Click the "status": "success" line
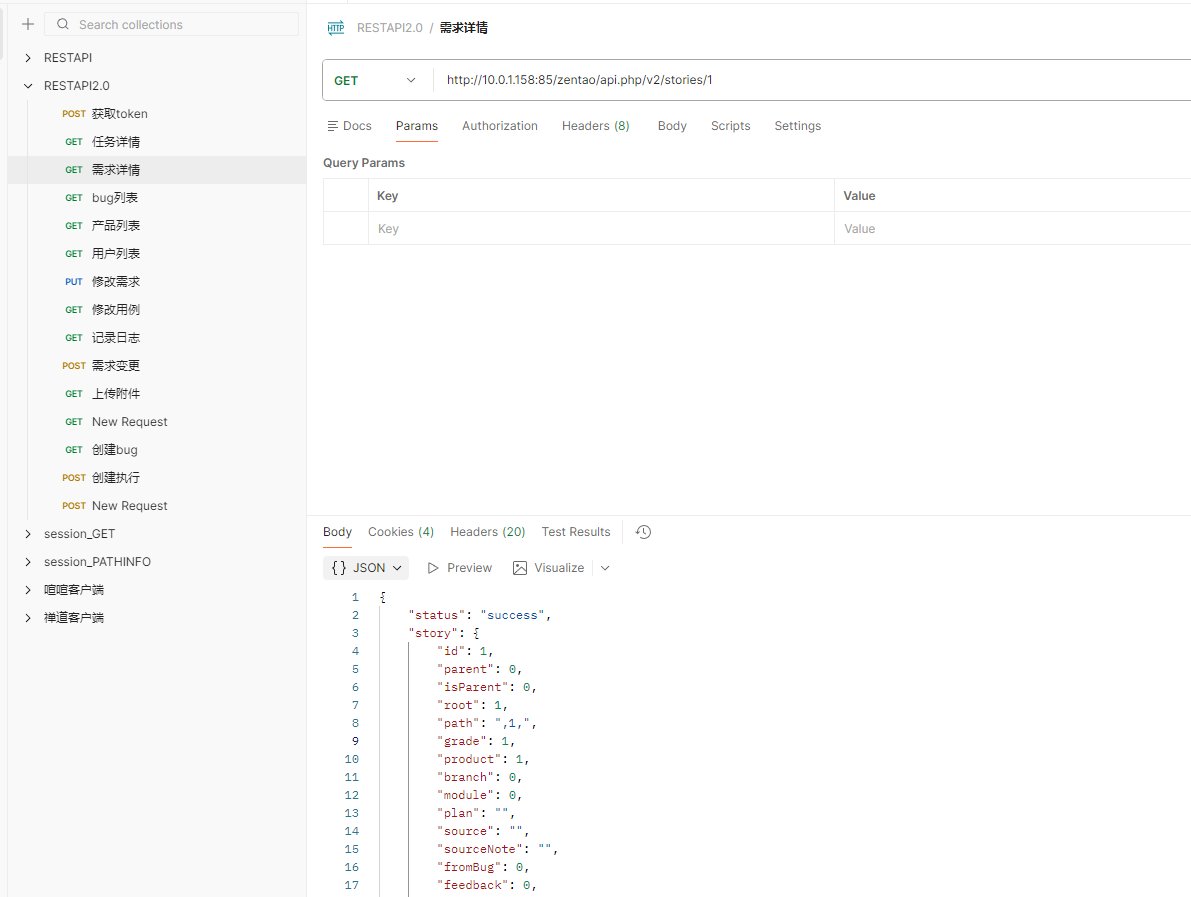The image size is (1191, 897). coord(479,615)
